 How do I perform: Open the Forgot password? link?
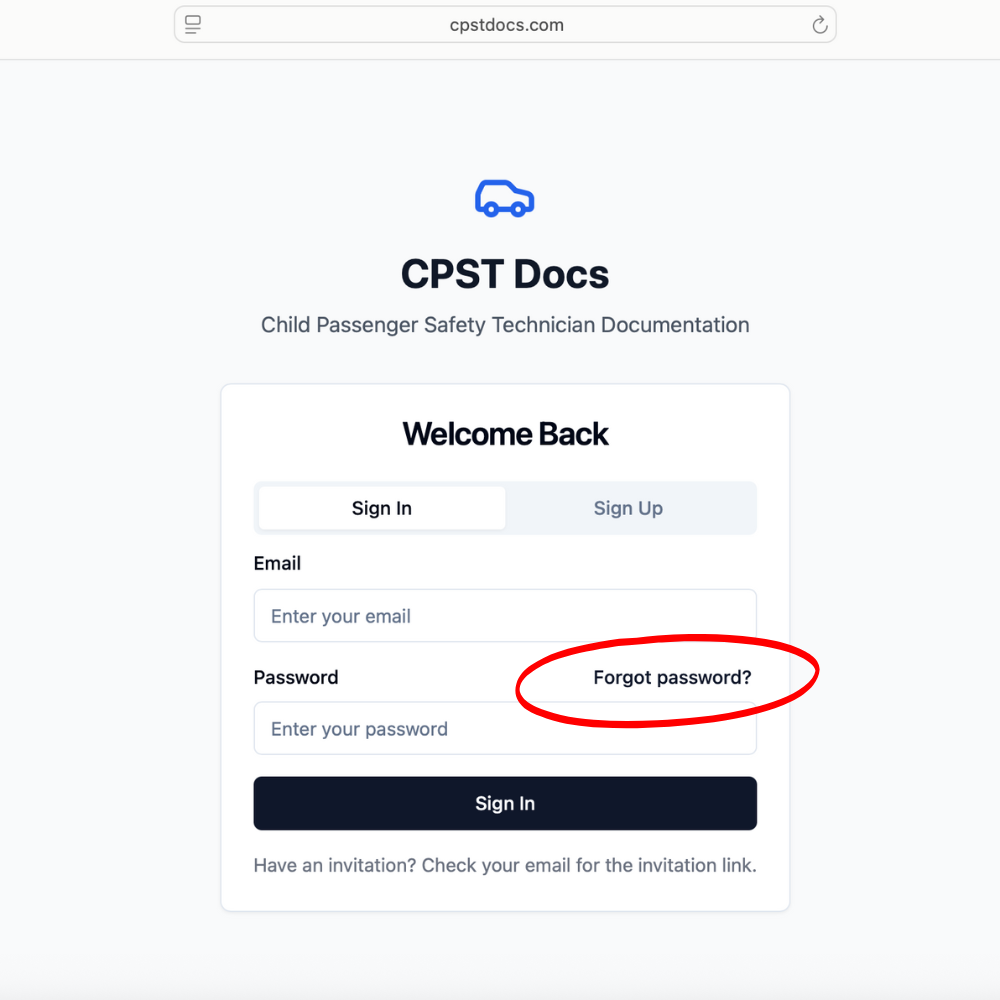coord(672,677)
